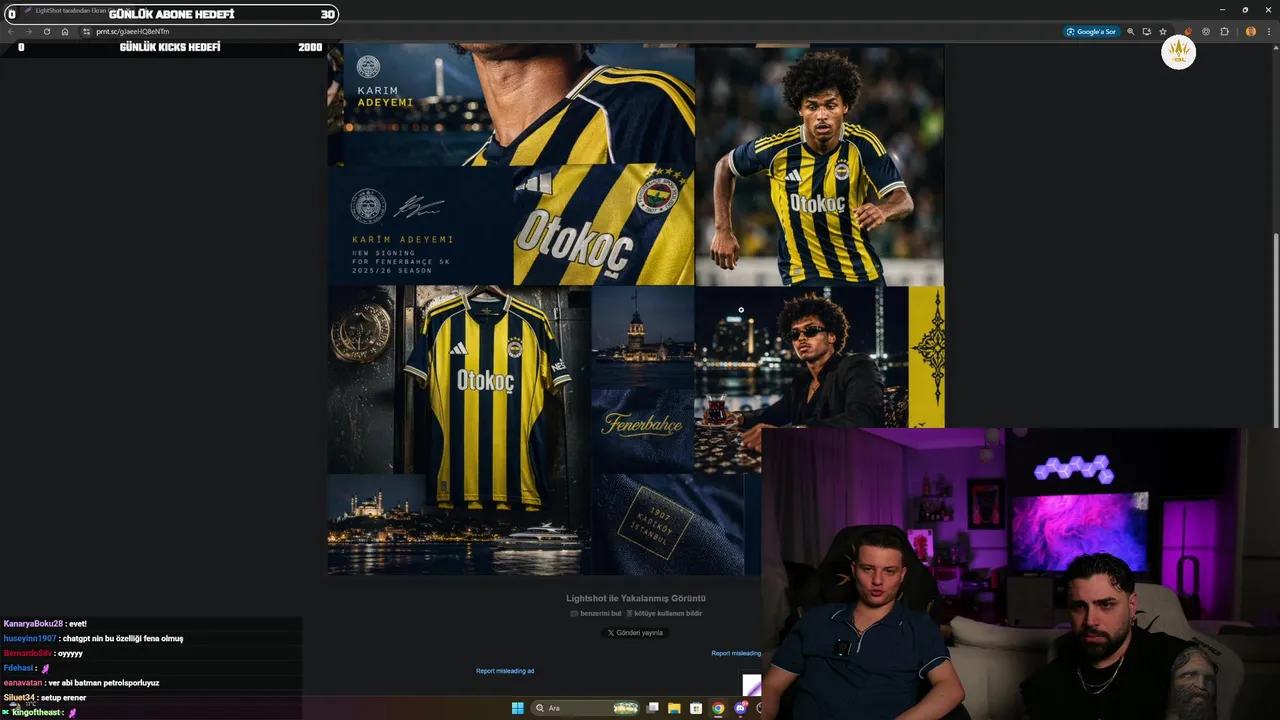The image size is (1280, 720).
Task: Click the X Gönderi yayınla button
Action: (636, 633)
